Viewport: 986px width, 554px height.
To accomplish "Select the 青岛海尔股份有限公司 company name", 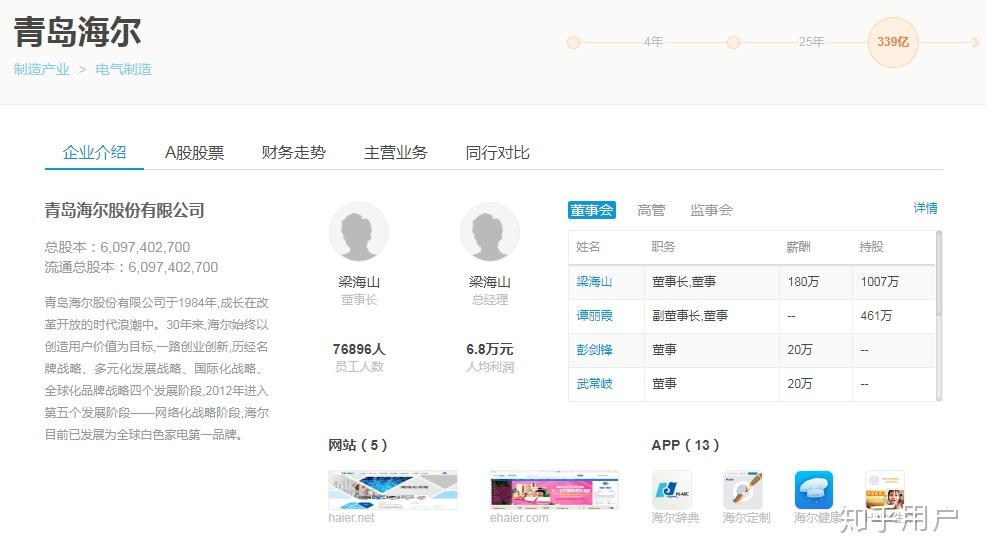I will [125, 211].
